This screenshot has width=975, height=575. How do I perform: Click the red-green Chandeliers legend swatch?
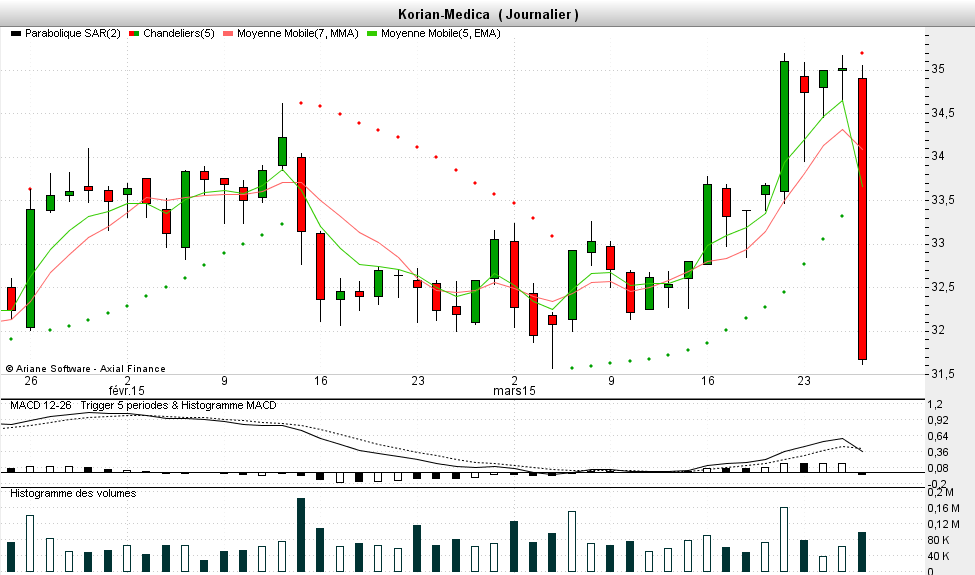(x=134, y=34)
